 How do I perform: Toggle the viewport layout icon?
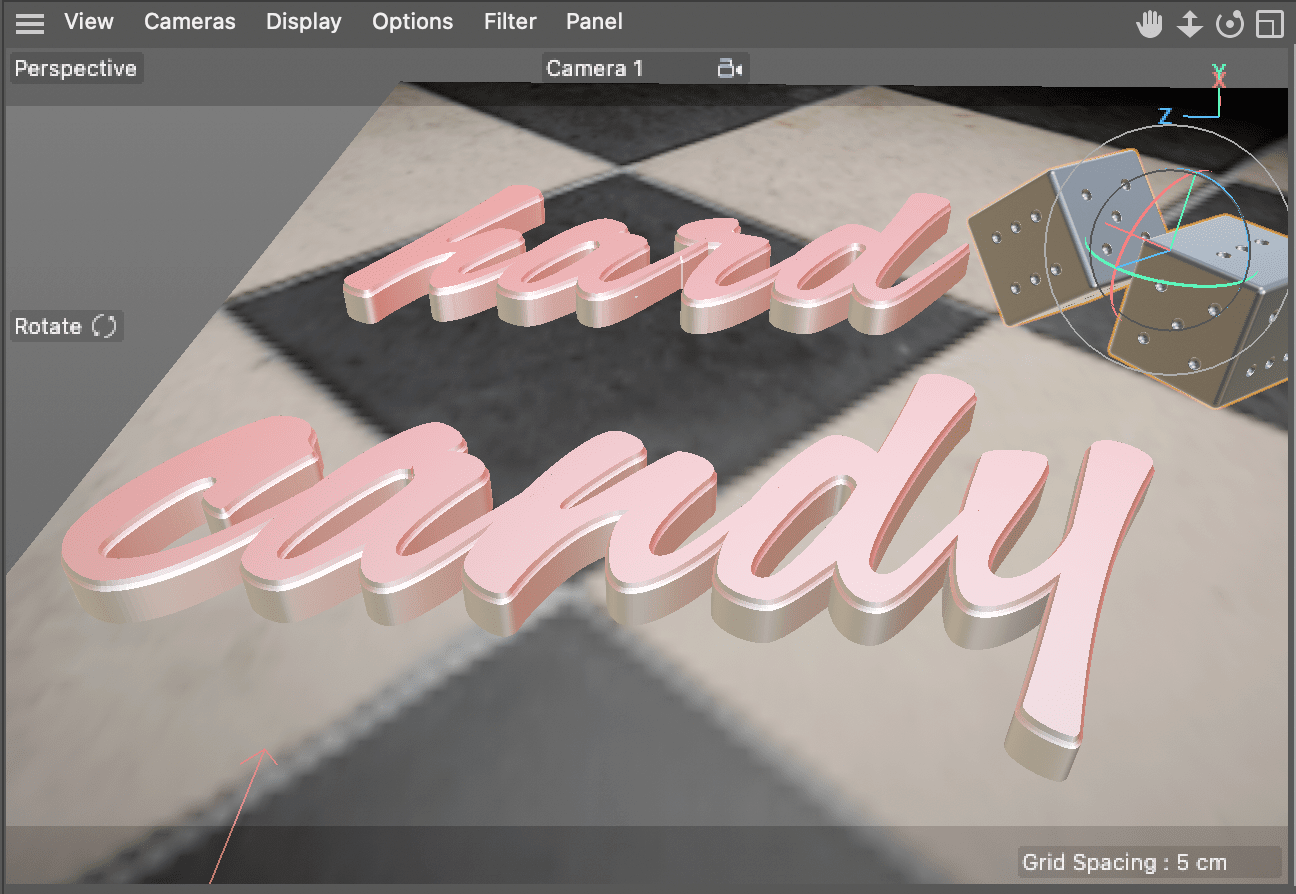tap(1269, 23)
